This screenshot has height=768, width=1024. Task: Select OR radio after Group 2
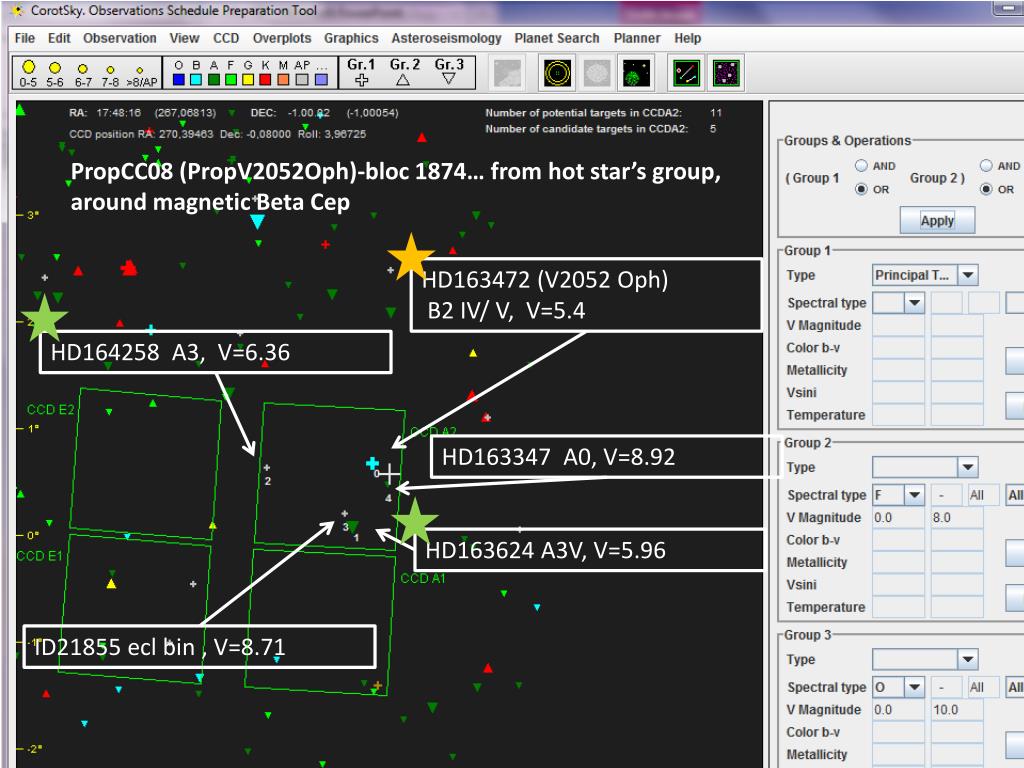click(986, 189)
